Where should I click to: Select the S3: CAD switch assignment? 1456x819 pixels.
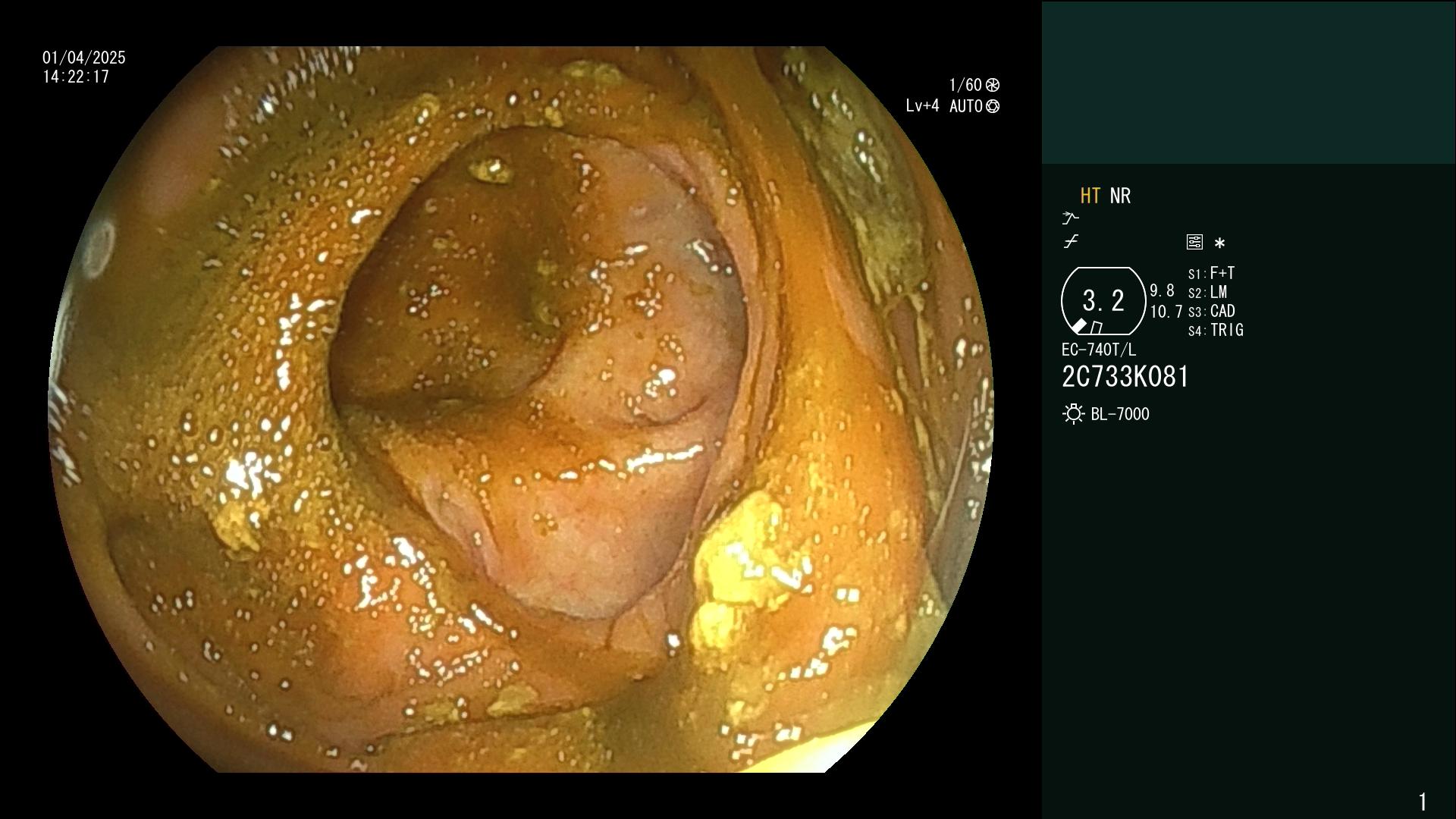click(x=1211, y=311)
